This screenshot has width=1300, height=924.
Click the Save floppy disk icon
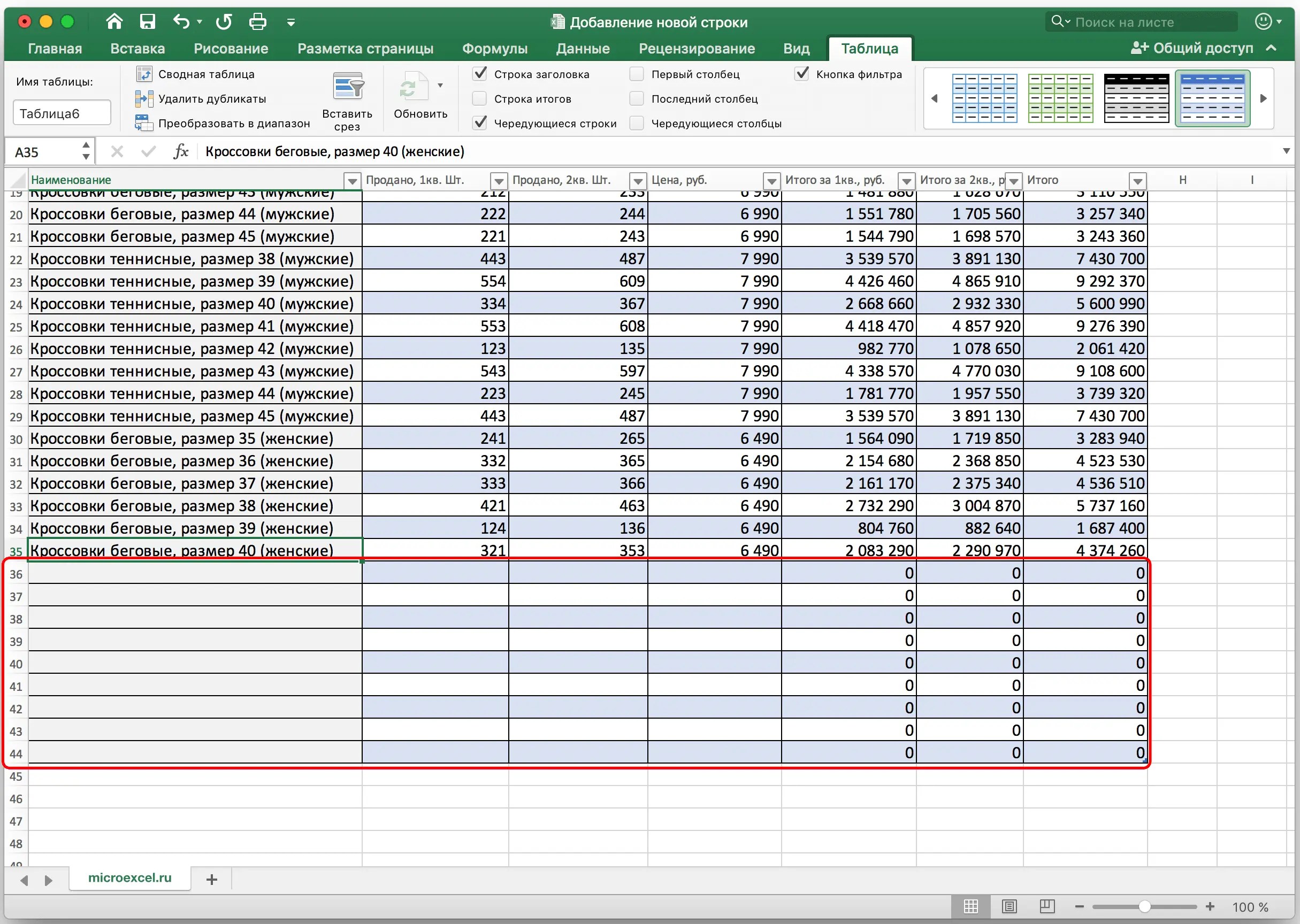click(x=148, y=21)
